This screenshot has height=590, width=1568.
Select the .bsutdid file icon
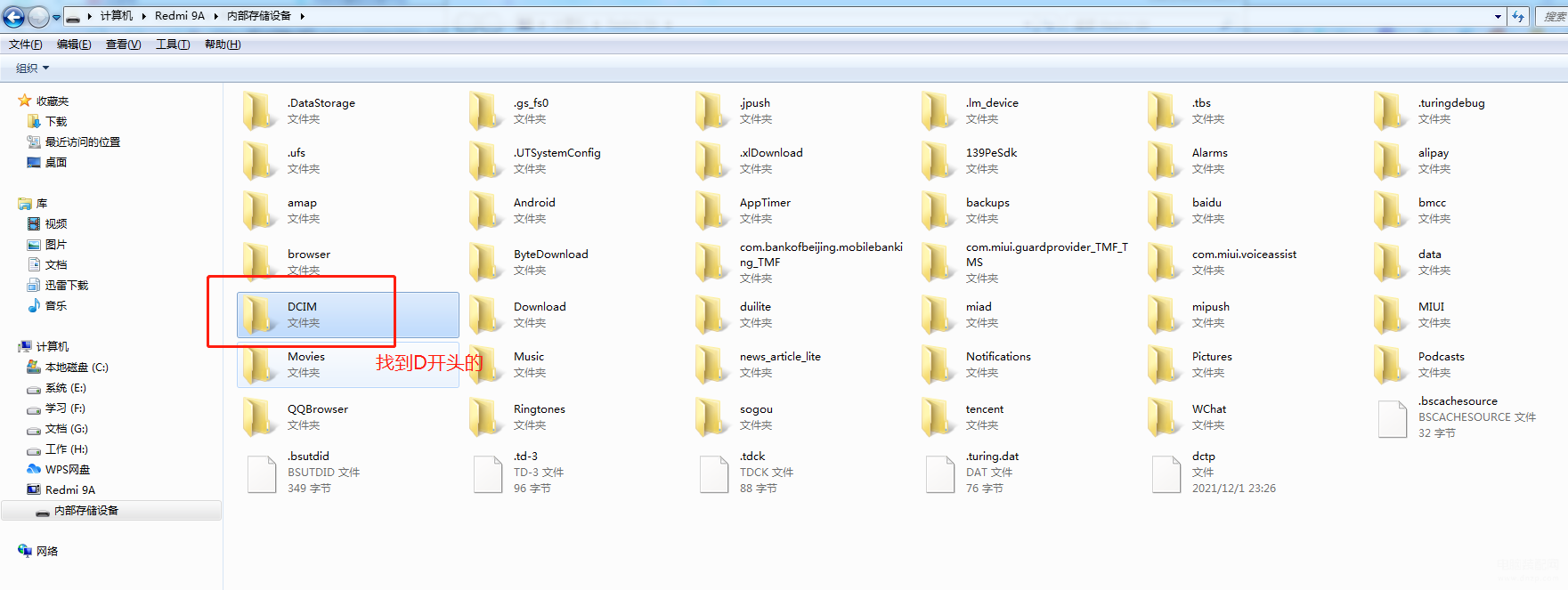261,473
